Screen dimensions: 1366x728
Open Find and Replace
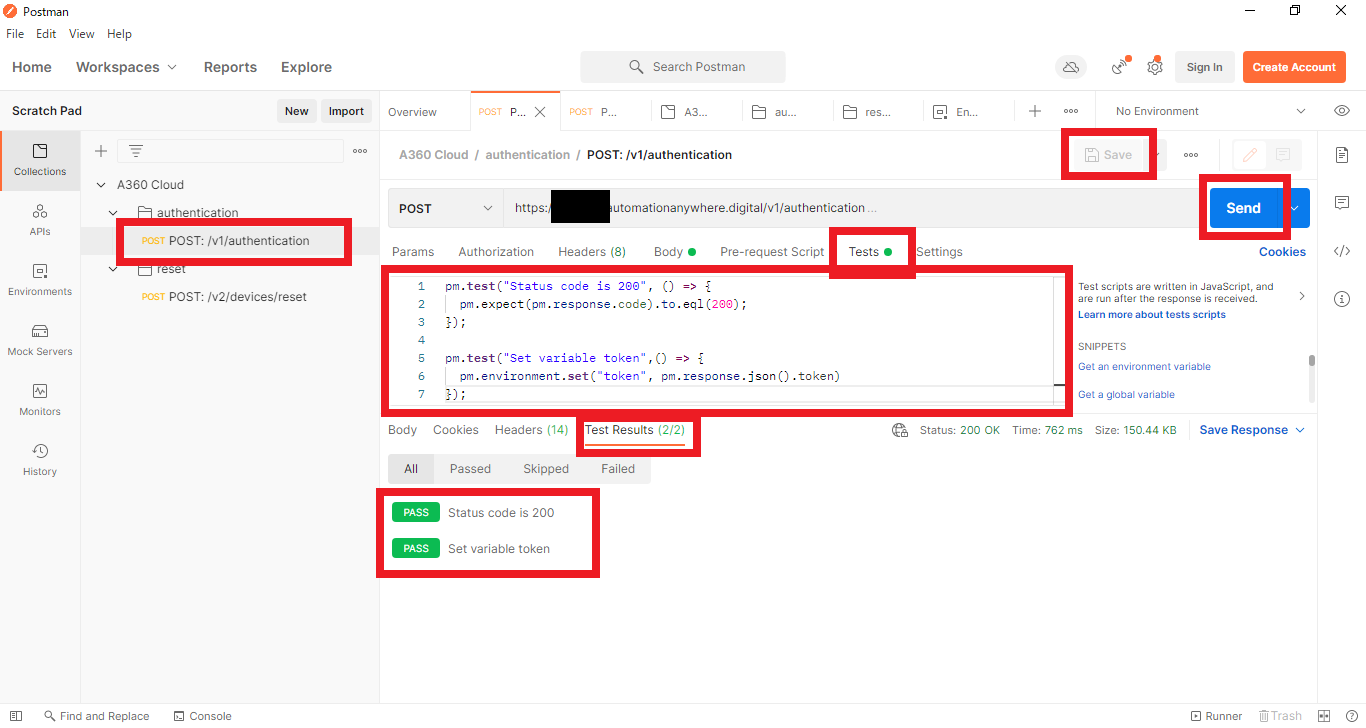(x=96, y=716)
